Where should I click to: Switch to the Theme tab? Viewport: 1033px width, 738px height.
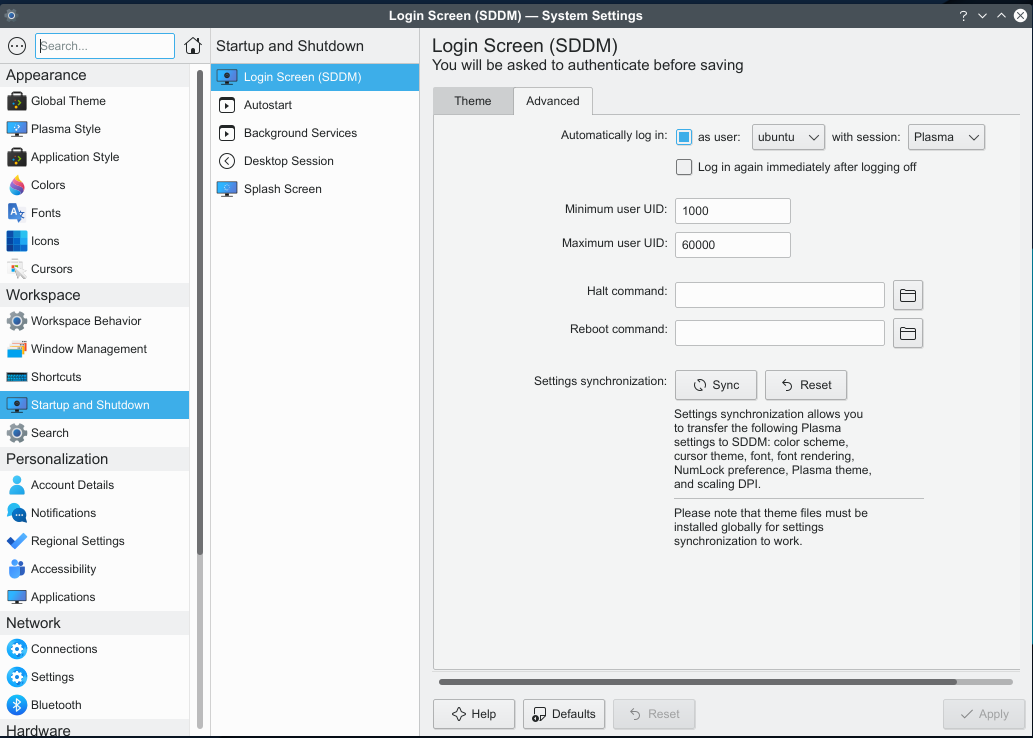pos(473,101)
